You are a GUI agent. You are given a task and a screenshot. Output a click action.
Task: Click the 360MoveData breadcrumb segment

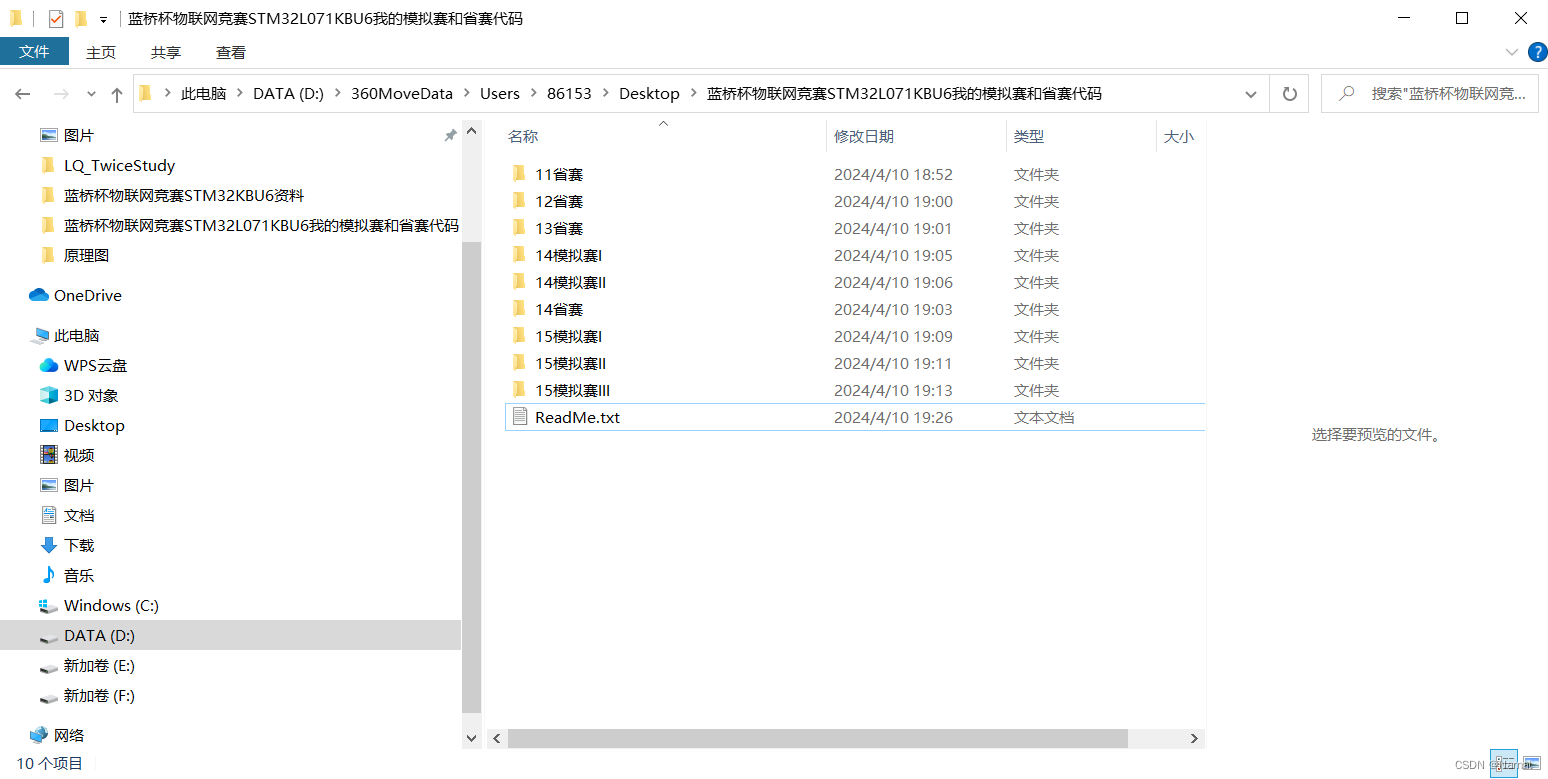click(401, 94)
